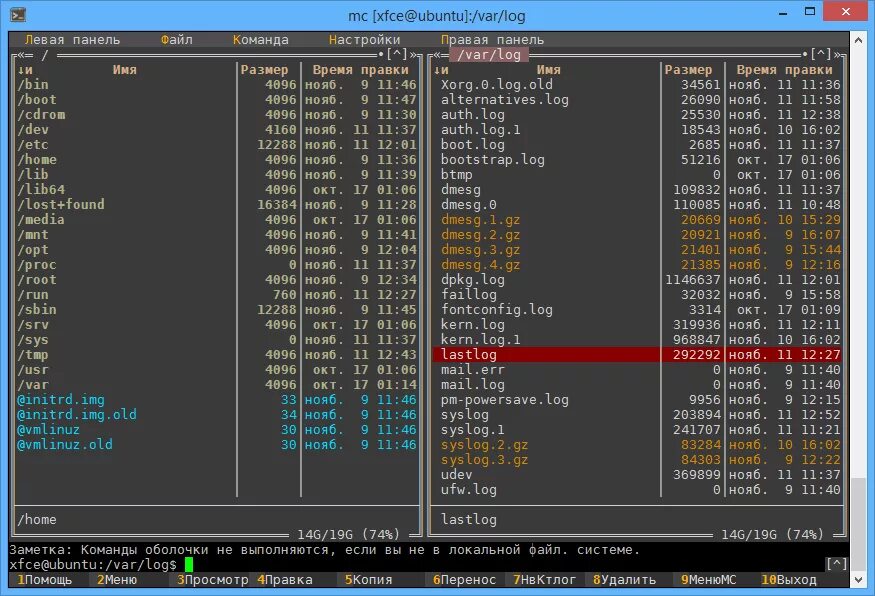Open the Правая панель dropdown menu
Image resolution: width=875 pixels, height=596 pixels.
pos(492,40)
